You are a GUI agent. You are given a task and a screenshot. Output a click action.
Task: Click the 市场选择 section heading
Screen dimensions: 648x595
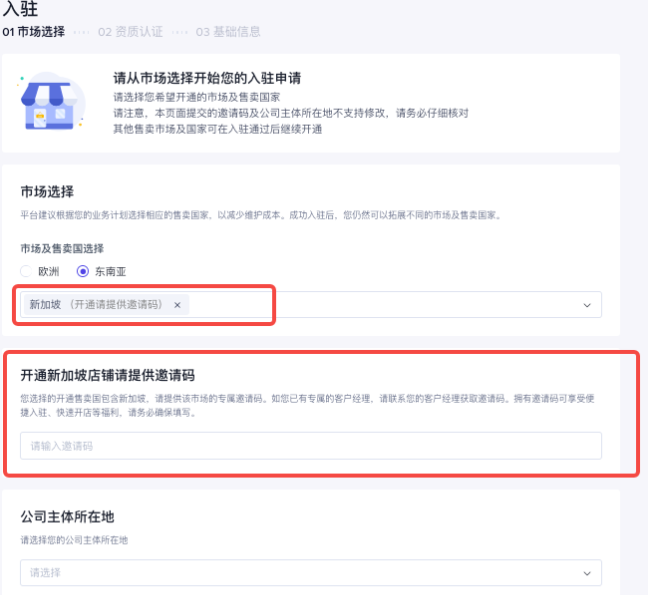pos(47,191)
